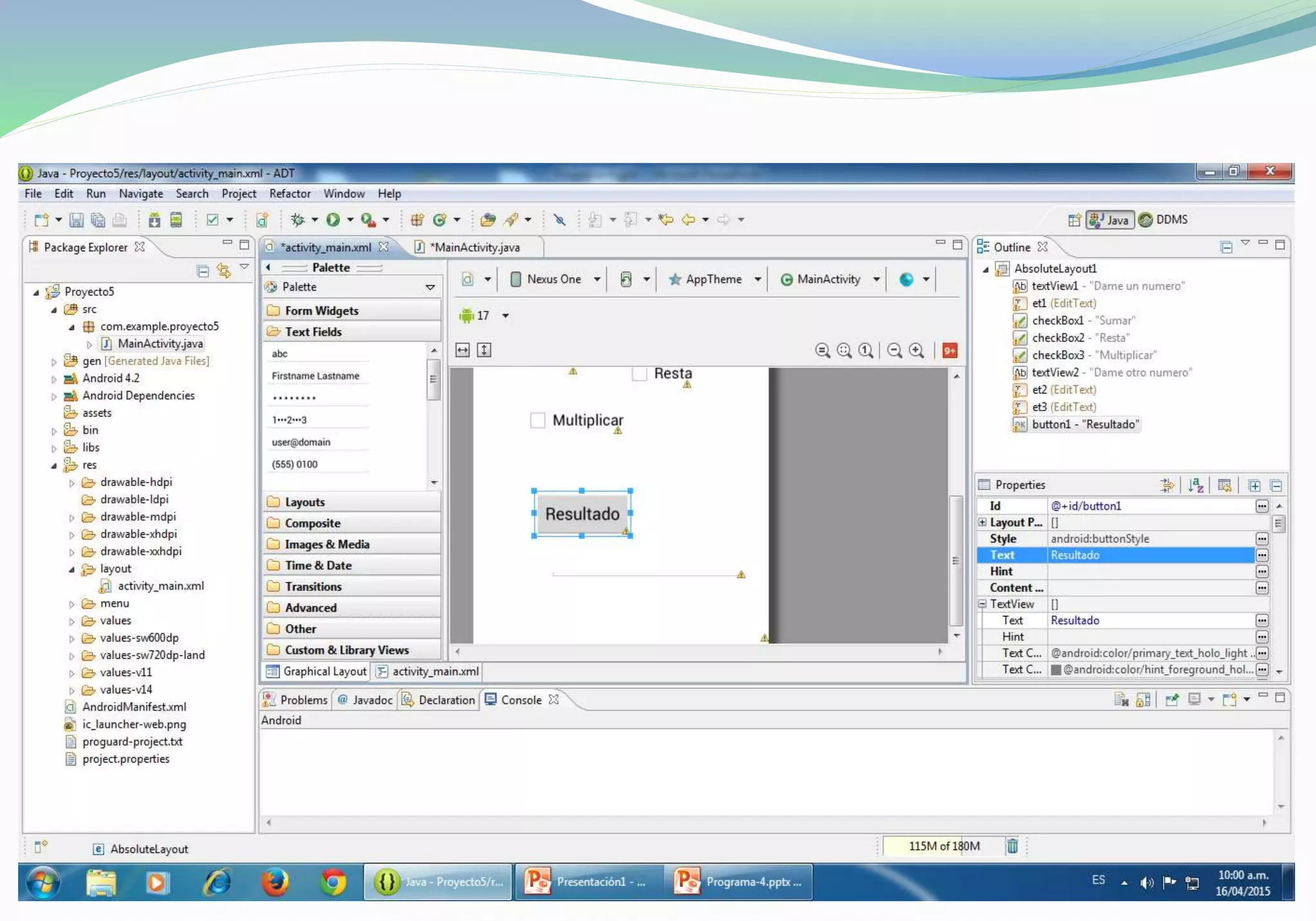
Task: Open the AppTheme dropdown
Action: (x=714, y=279)
